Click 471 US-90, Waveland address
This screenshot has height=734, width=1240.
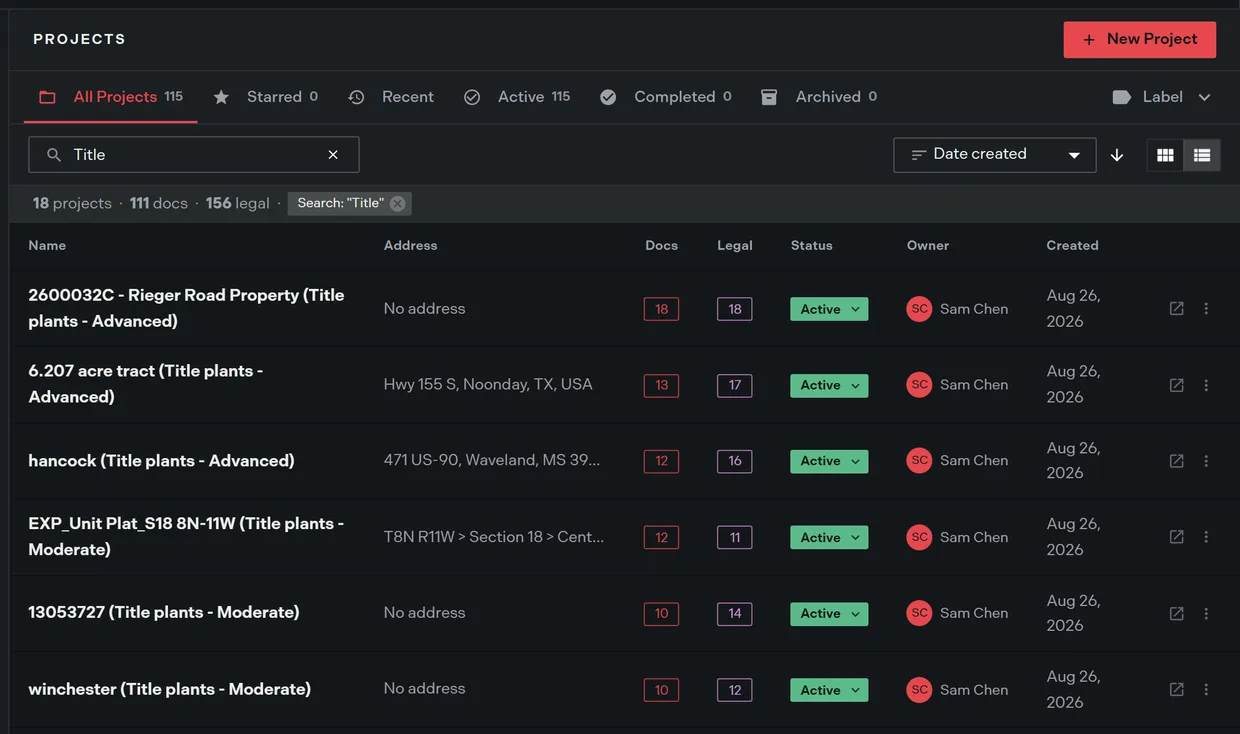pyautogui.click(x=492, y=460)
